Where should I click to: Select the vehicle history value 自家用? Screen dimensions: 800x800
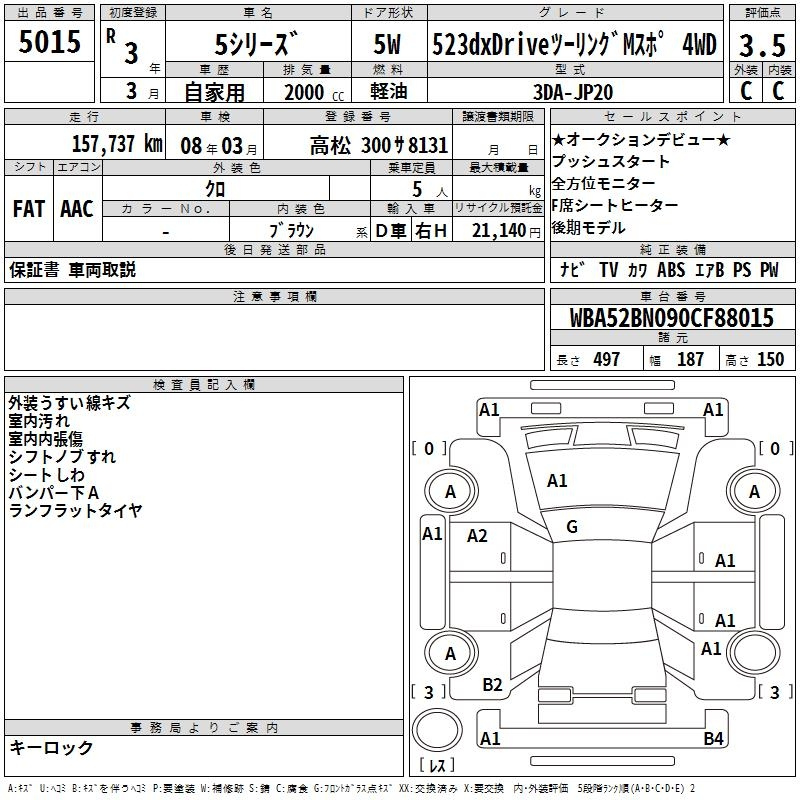214,92
